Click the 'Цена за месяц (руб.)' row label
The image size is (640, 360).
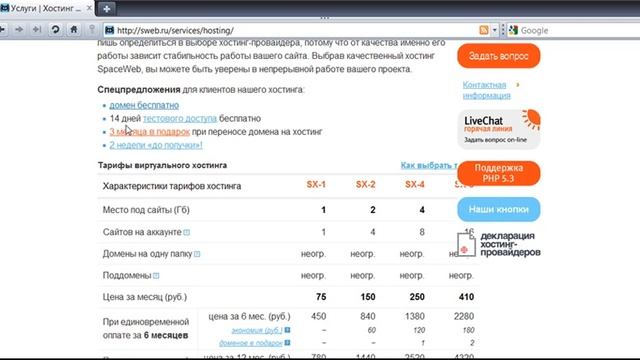[144, 297]
